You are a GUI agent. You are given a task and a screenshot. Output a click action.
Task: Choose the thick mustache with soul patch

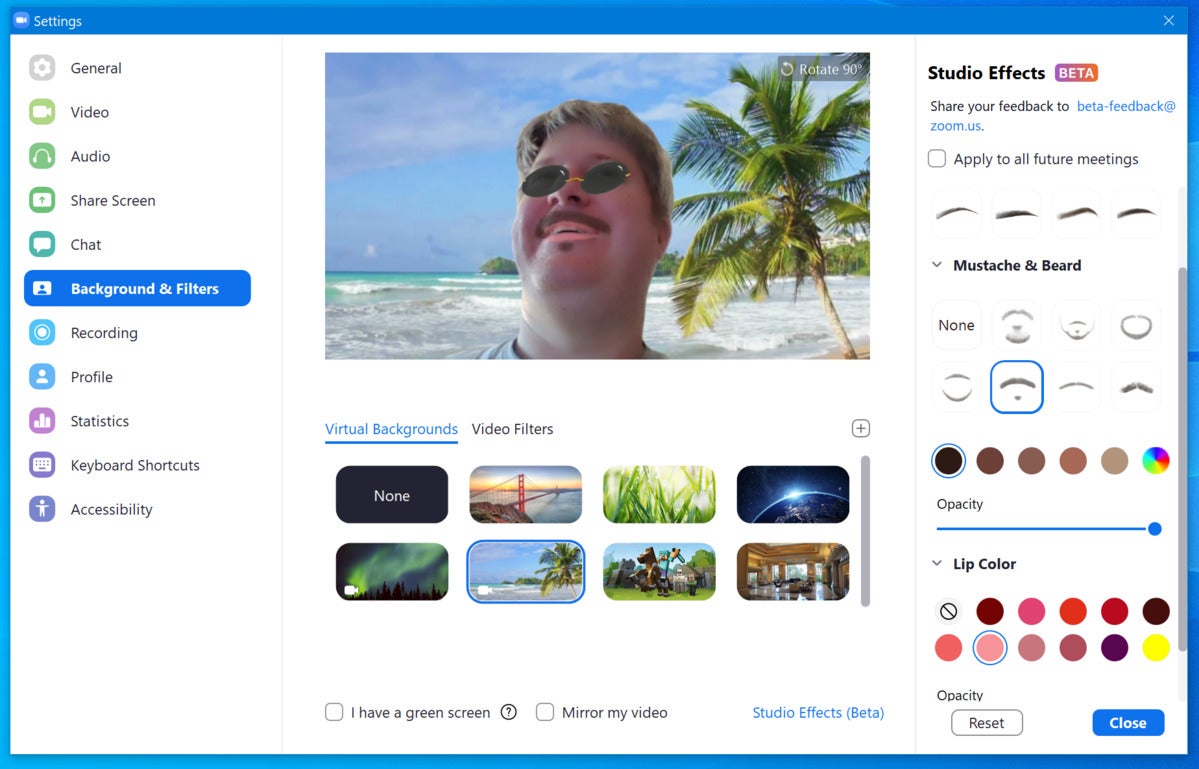1016,387
